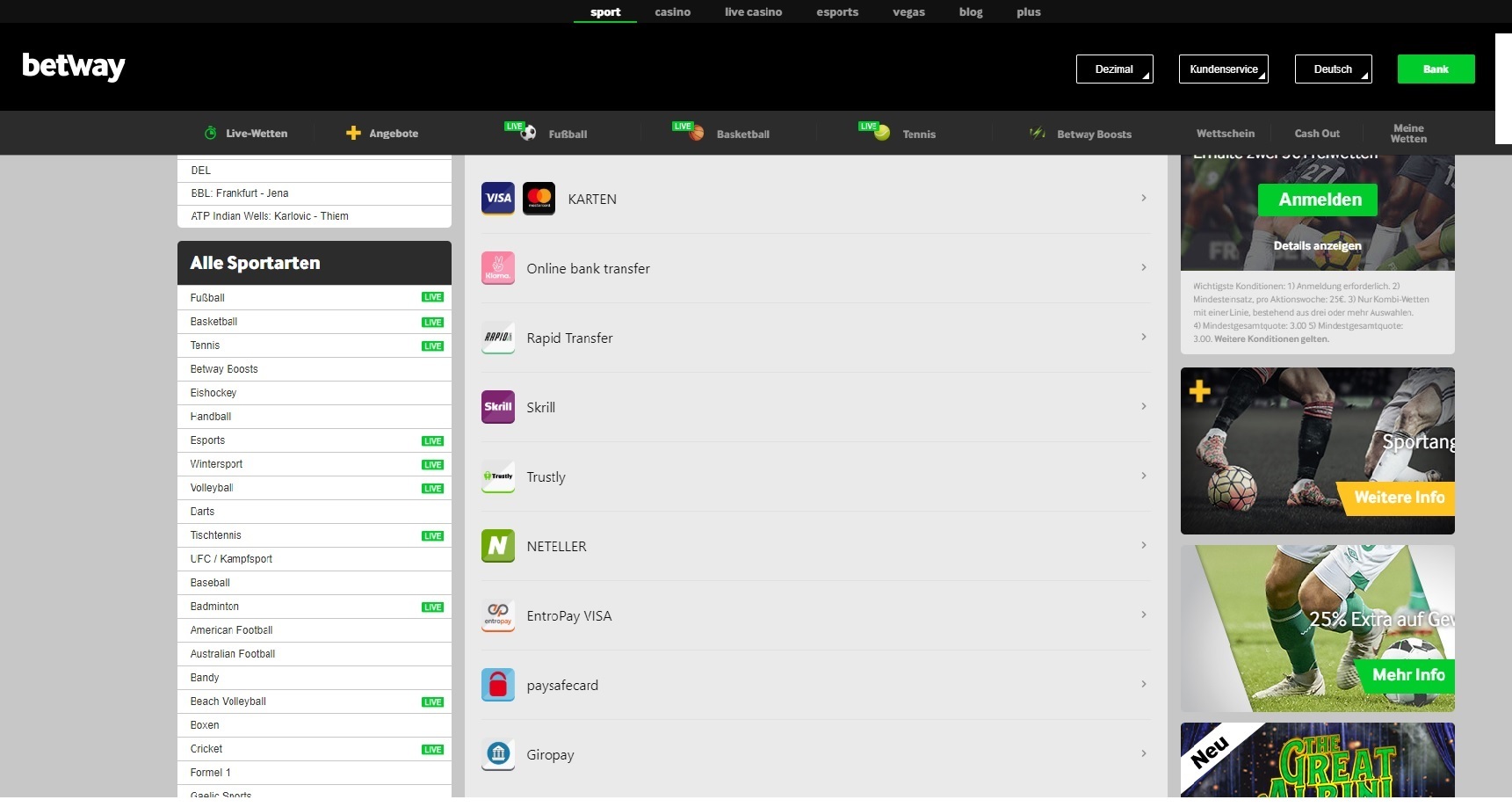The image size is (1512, 807).
Task: Switch to the vegas tab
Action: pos(908,12)
